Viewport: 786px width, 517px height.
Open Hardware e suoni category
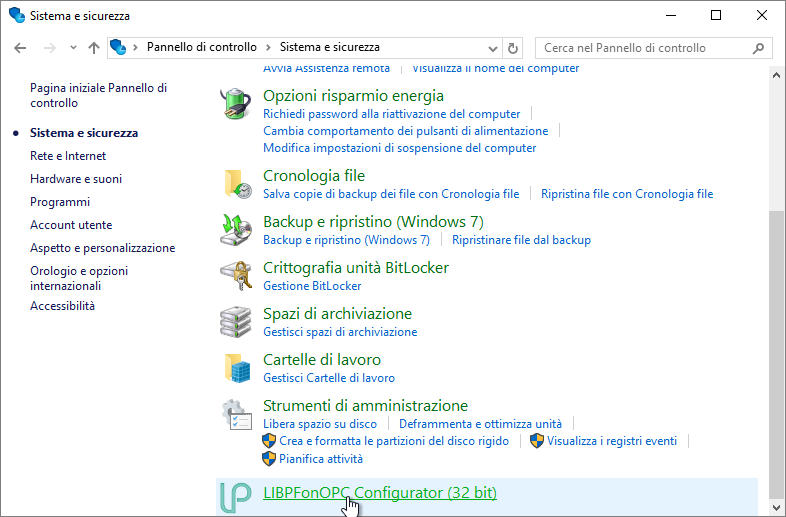coord(76,179)
